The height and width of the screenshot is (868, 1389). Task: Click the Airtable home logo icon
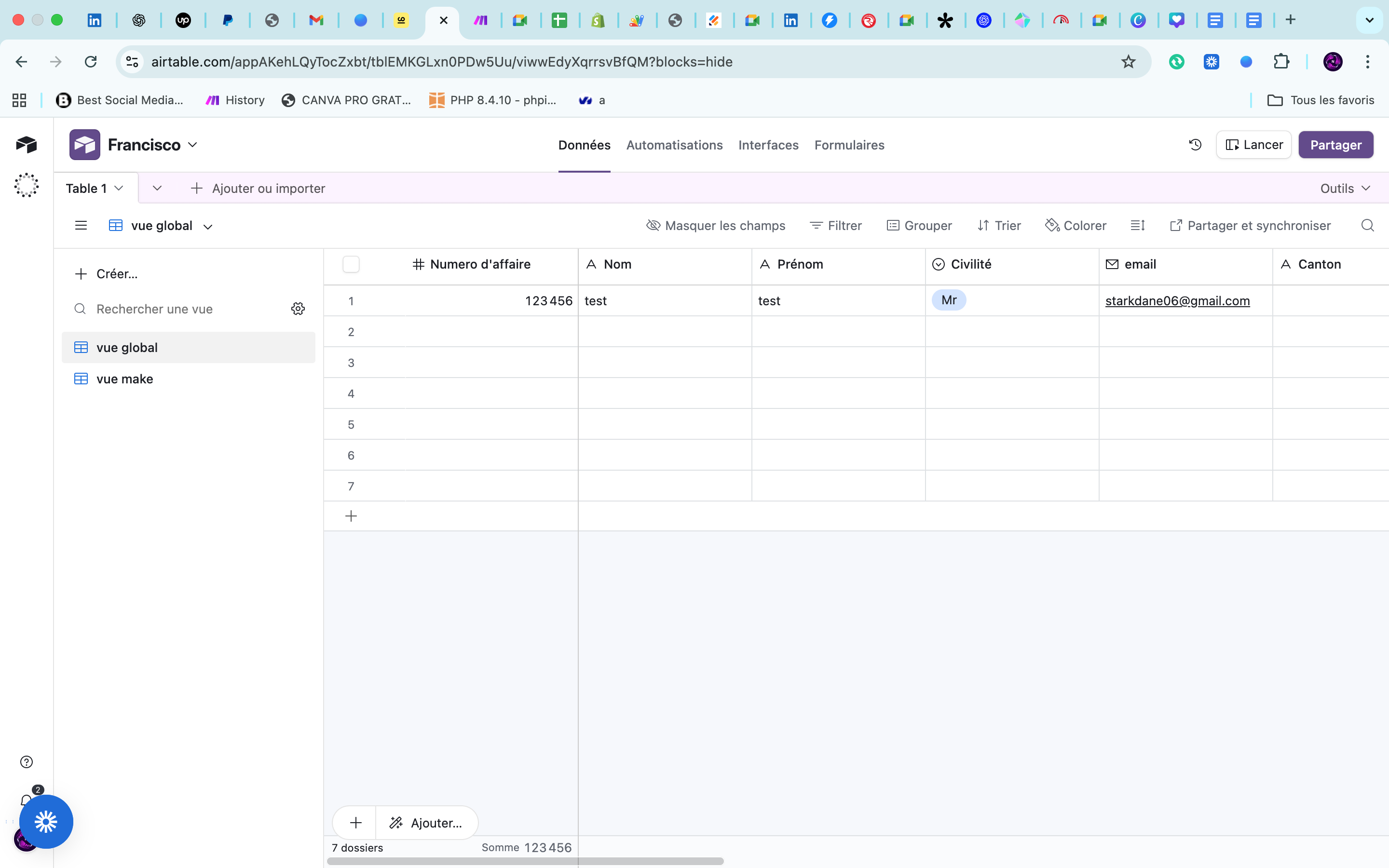(27, 145)
